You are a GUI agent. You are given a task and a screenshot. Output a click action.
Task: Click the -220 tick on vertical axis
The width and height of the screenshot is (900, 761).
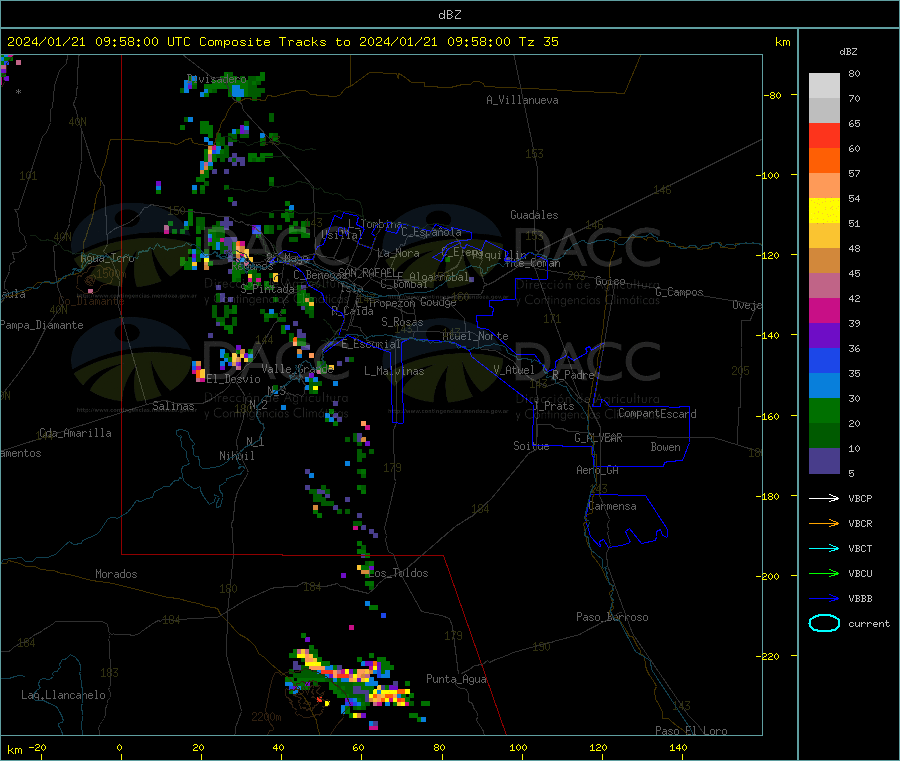[x=770, y=656]
